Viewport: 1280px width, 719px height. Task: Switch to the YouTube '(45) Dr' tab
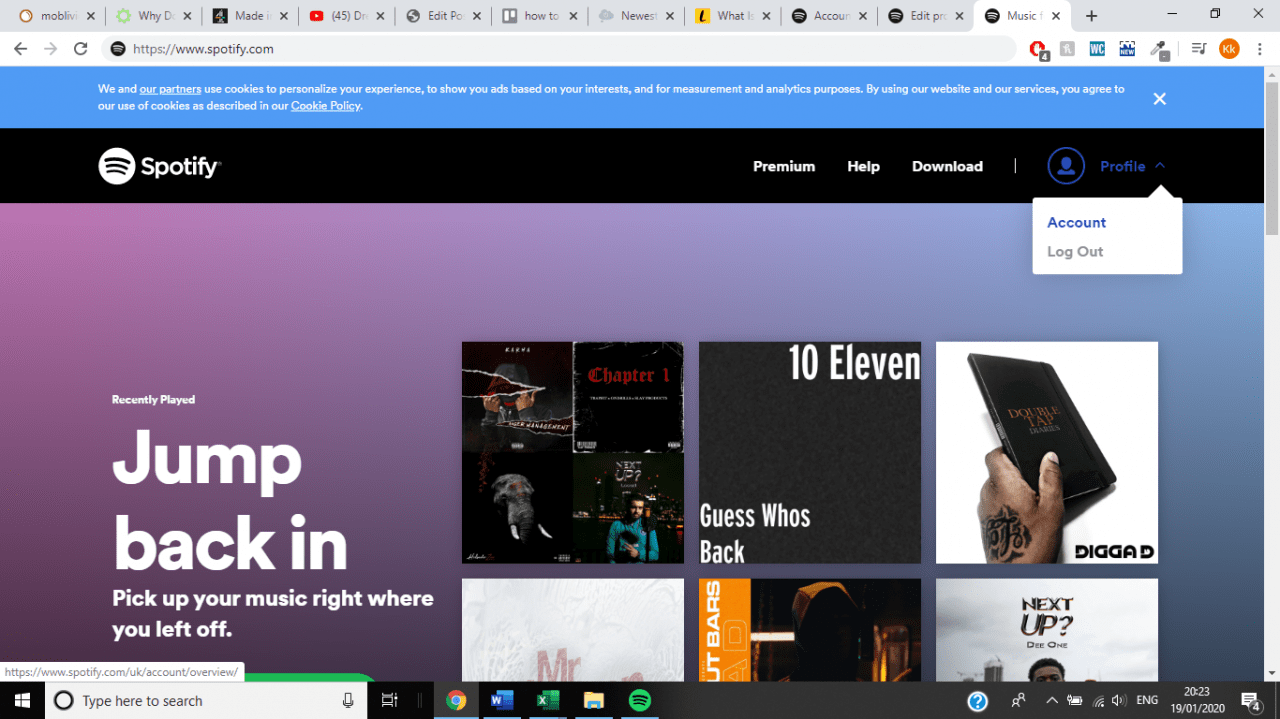[345, 16]
